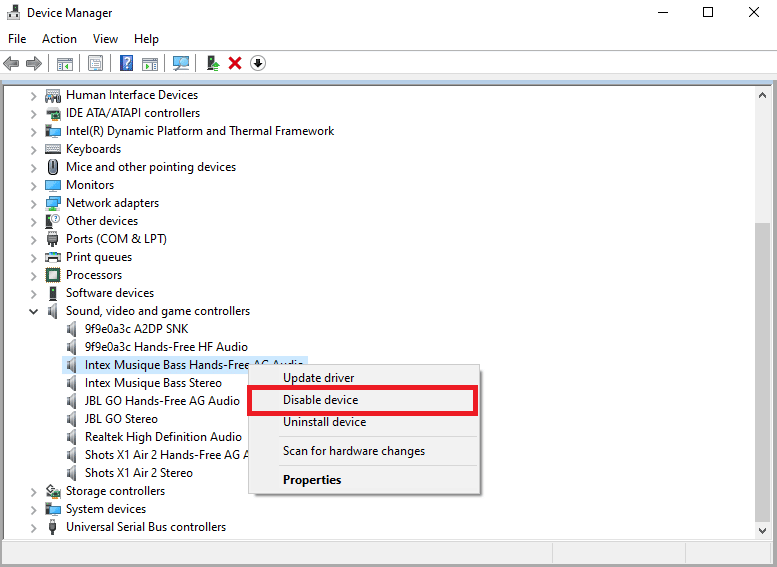
Task: Click the blue Help question-mark icon
Action: 126,63
